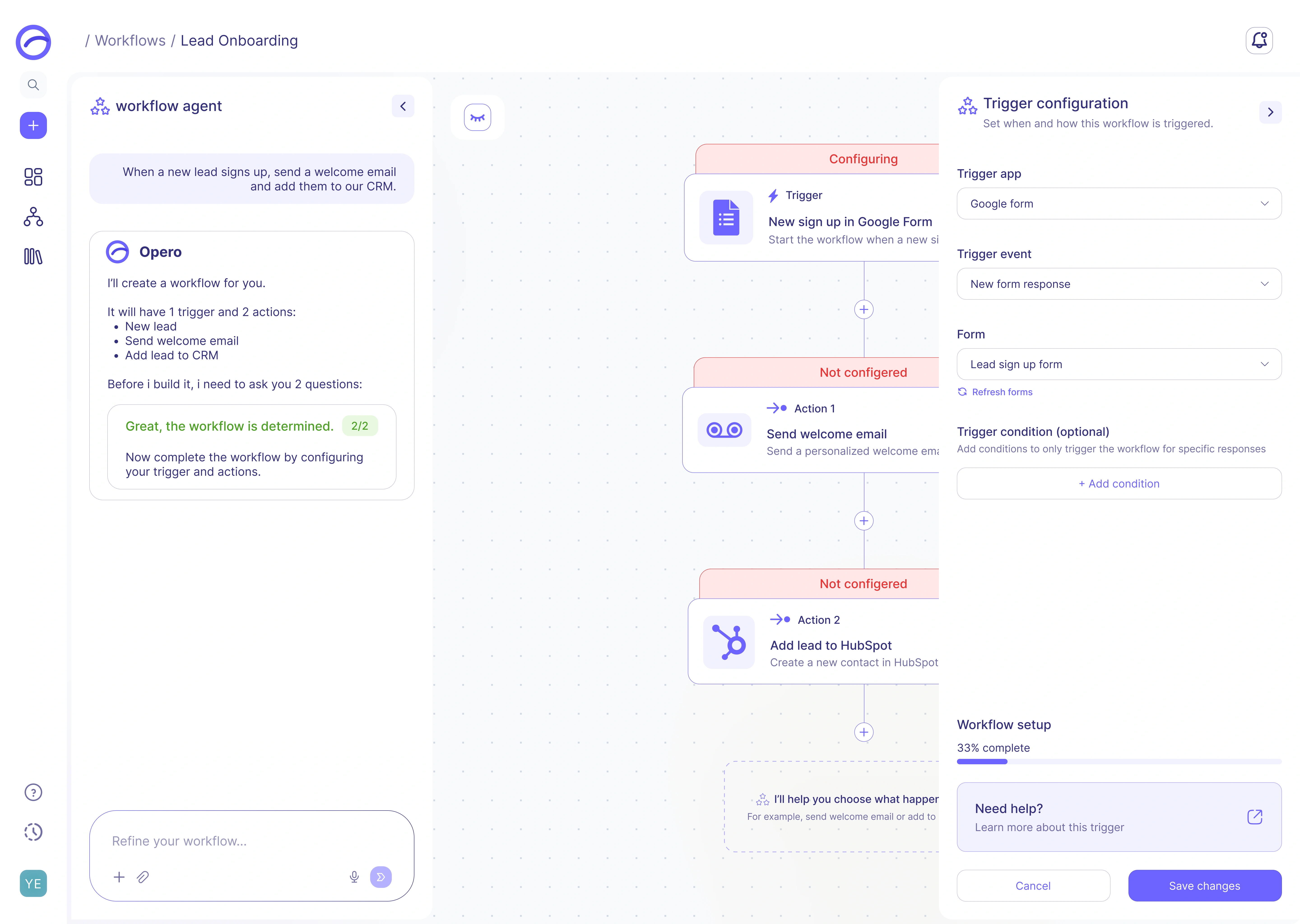Click the Google Form document icon
The image size is (1300, 924).
[726, 217]
